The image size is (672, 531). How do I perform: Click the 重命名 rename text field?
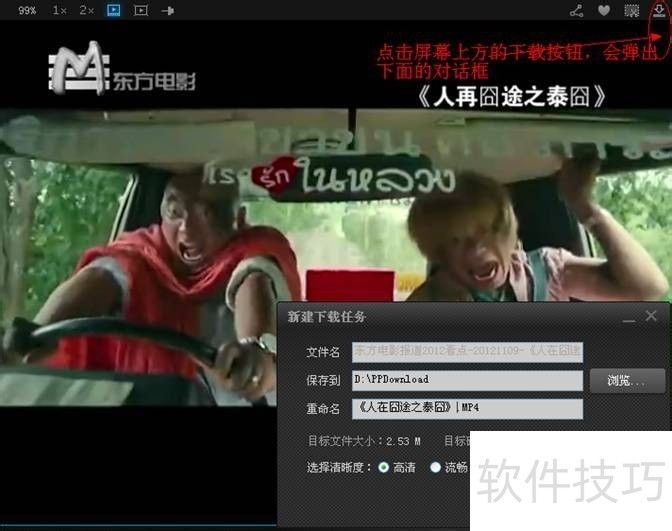(466, 409)
